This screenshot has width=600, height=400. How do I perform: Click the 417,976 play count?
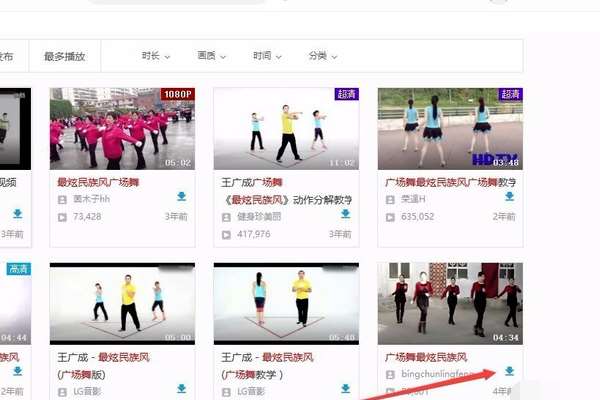click(253, 234)
